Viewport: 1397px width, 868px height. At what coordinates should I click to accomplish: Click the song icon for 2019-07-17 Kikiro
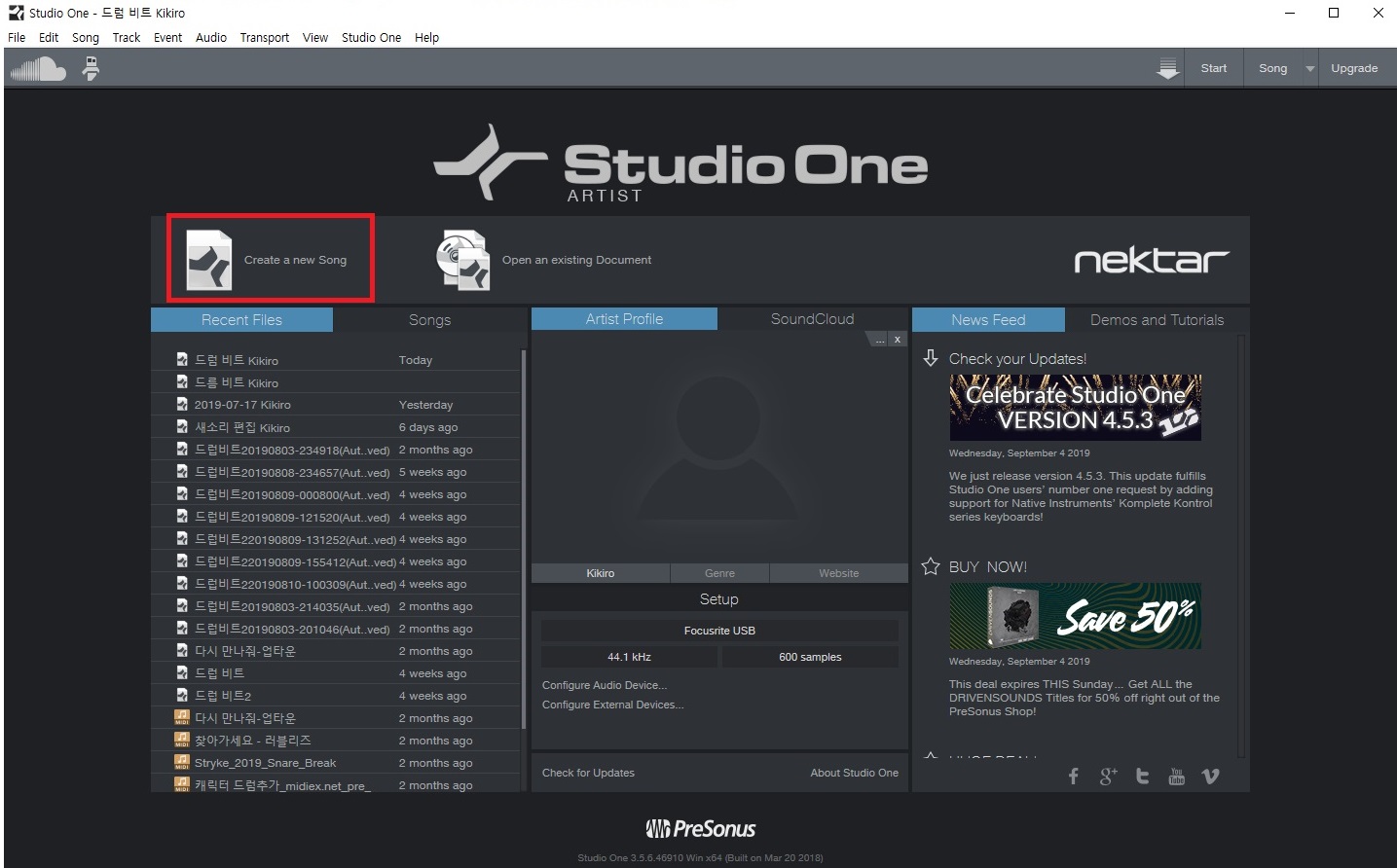(182, 404)
